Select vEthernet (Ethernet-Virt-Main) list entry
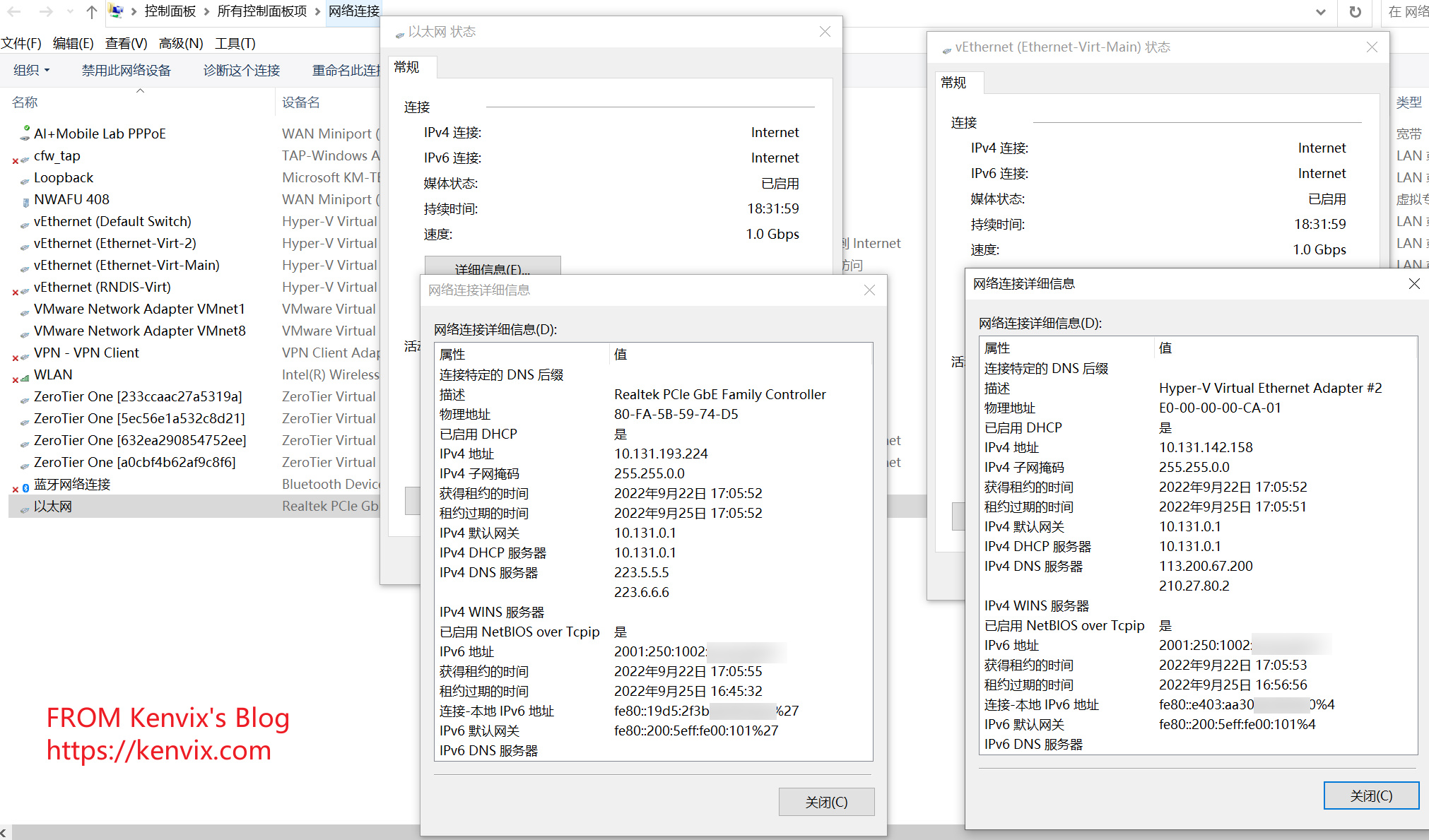The height and width of the screenshot is (840, 1429). (x=127, y=265)
